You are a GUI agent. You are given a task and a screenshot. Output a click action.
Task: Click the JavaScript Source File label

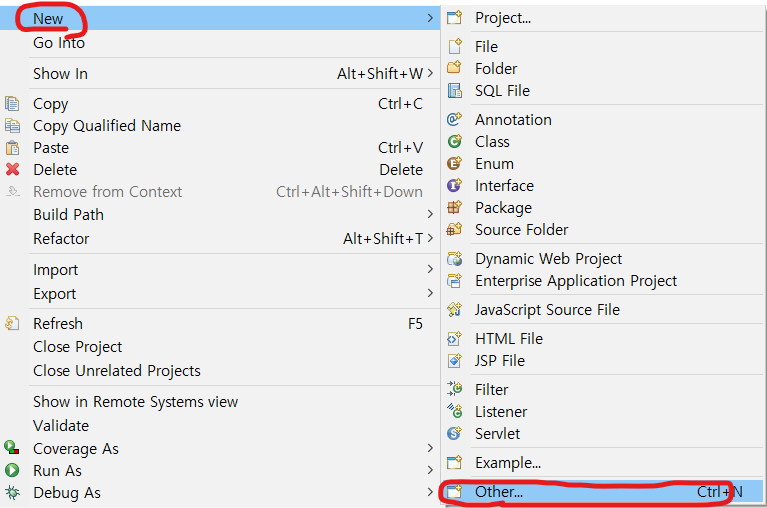pos(547,309)
